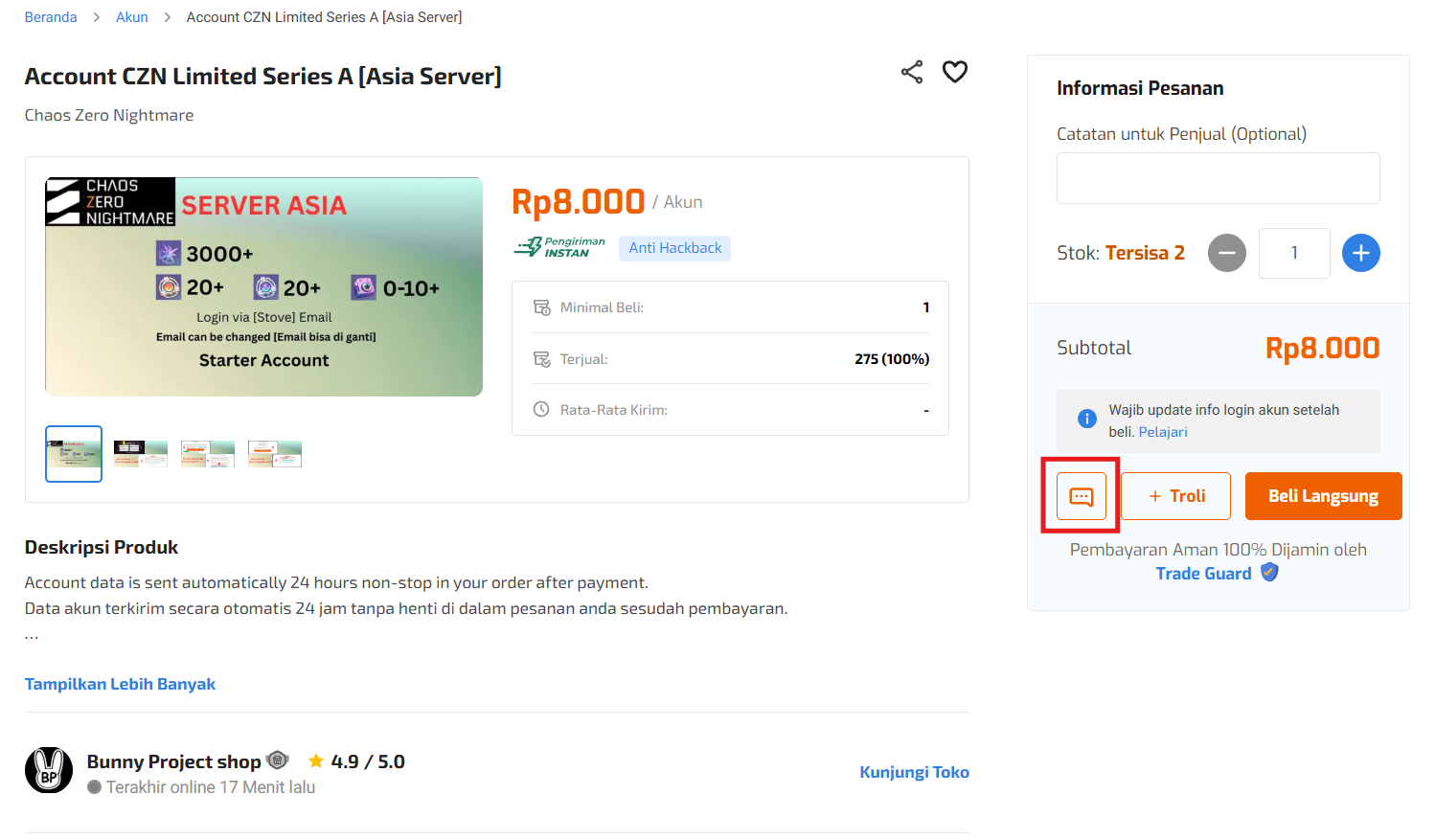Image resolution: width=1435 pixels, height=840 pixels.
Task: Visit store via Kunjungi Toko
Action: (x=914, y=772)
